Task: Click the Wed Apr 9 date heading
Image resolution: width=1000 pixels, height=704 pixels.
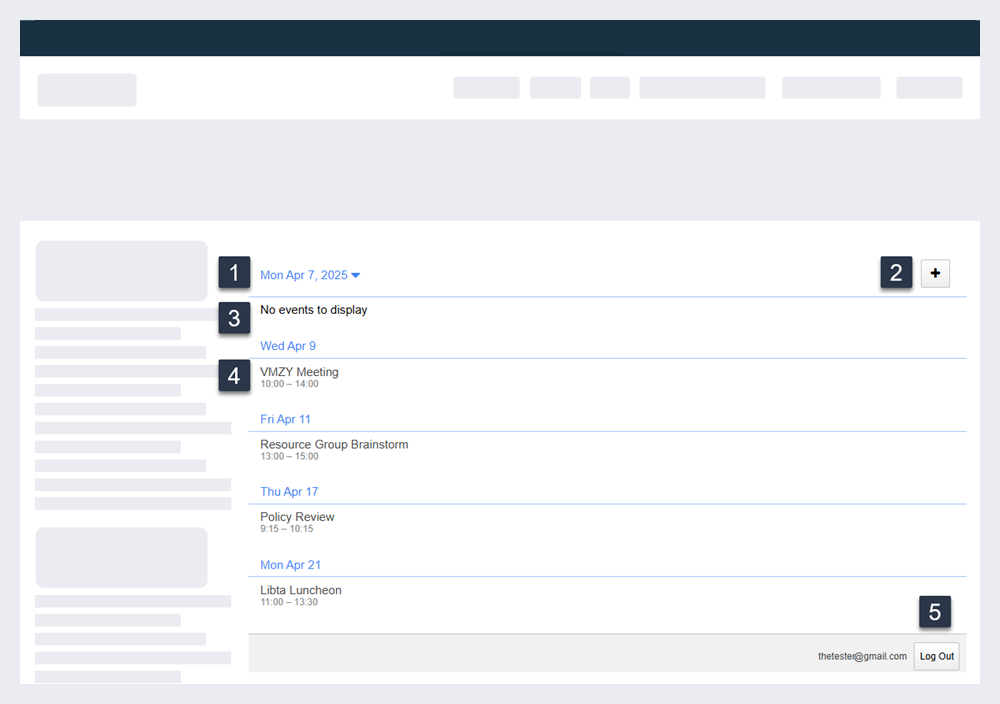Action: (x=288, y=346)
